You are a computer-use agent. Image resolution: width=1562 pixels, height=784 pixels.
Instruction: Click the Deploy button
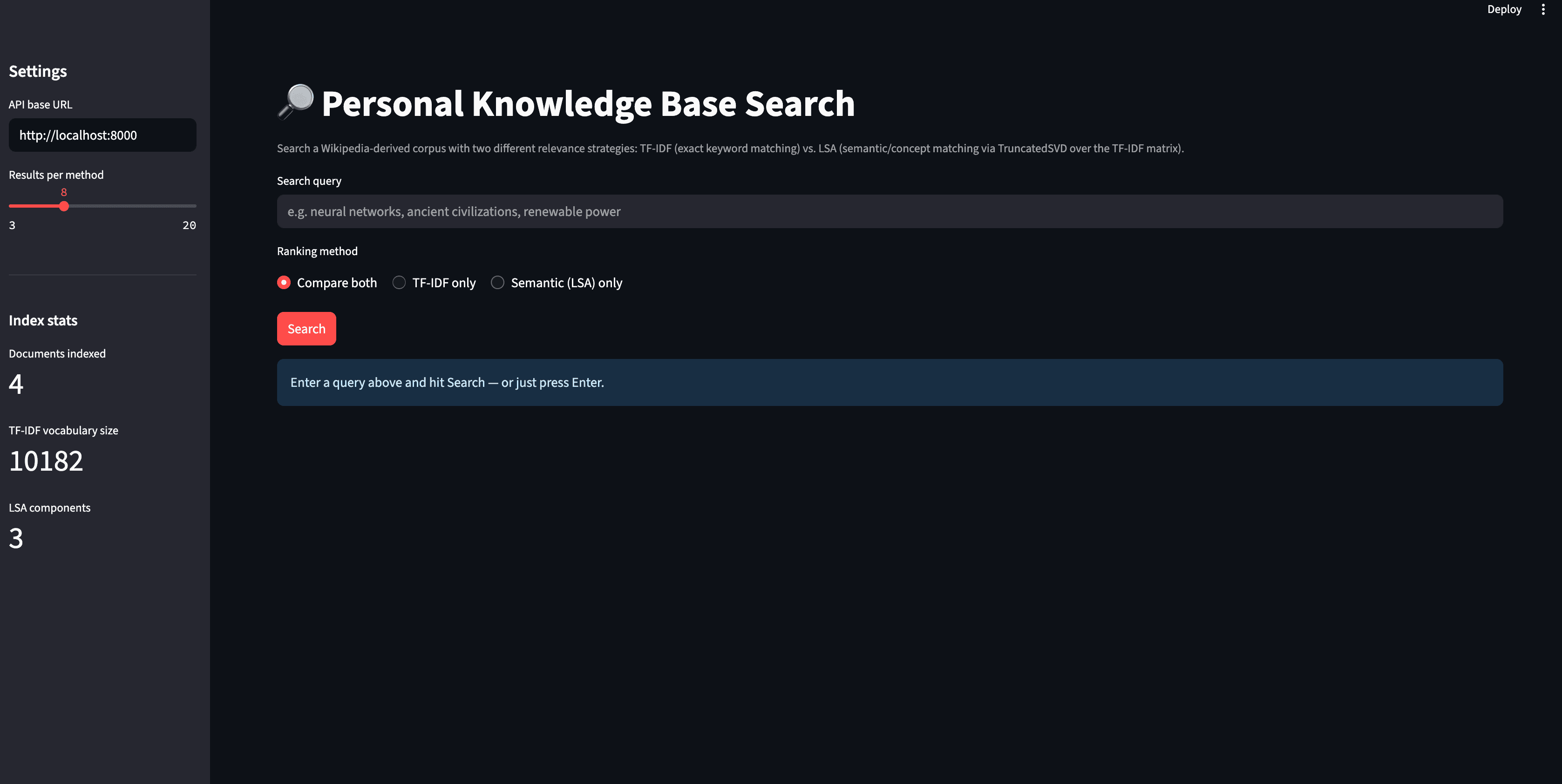tap(1504, 9)
